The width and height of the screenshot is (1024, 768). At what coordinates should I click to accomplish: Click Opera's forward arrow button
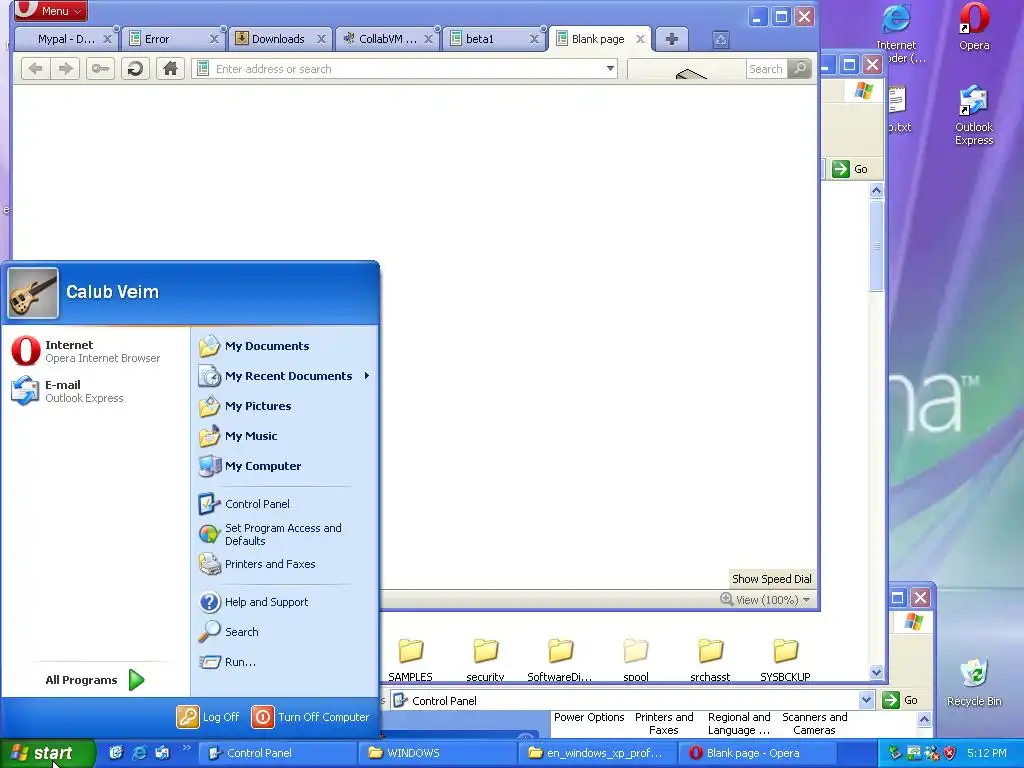(x=65, y=69)
